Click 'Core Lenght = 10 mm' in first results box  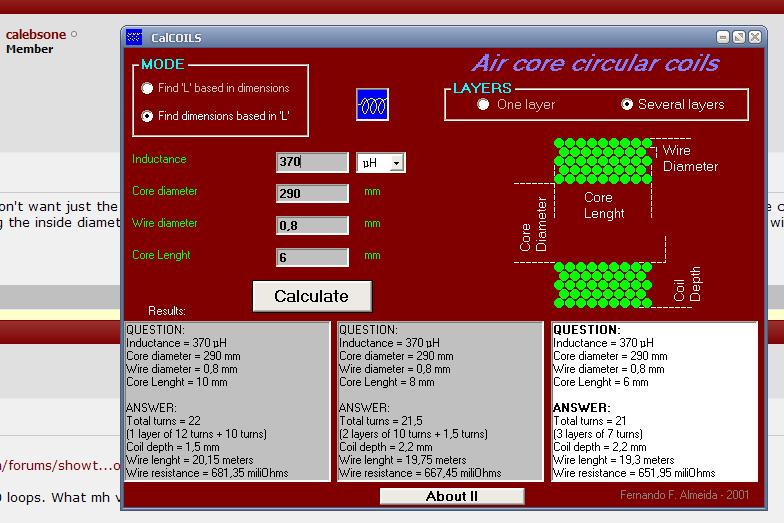(x=176, y=382)
